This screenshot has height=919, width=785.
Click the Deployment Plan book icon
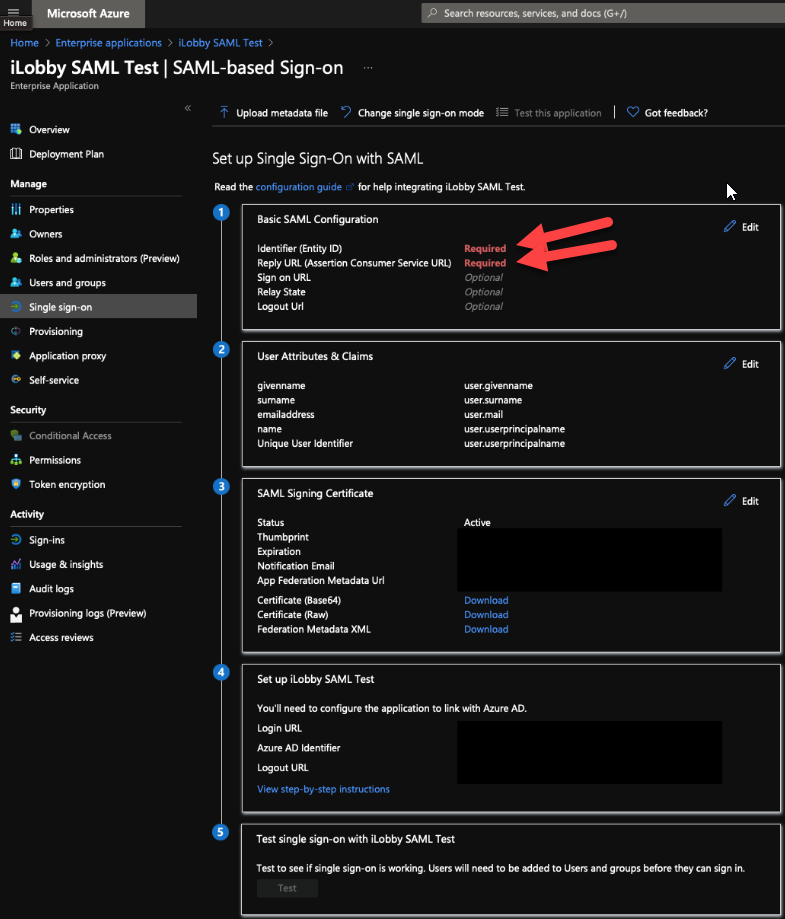coord(16,154)
